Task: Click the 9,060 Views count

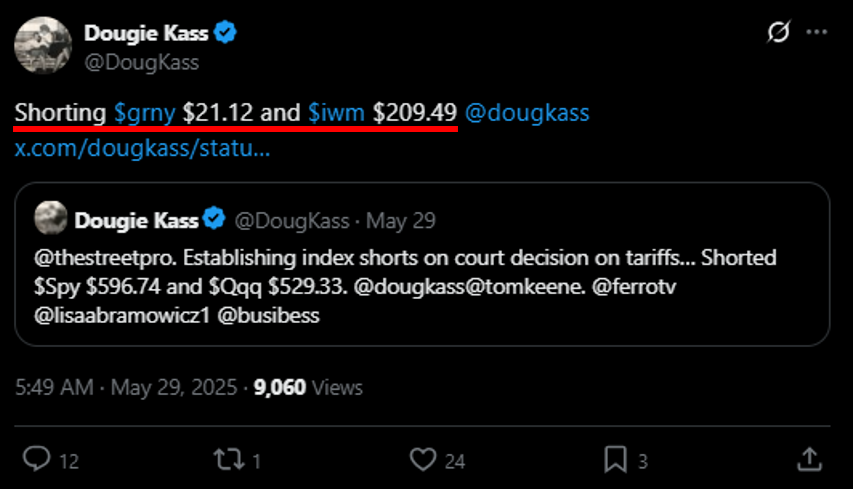Action: click(x=308, y=387)
